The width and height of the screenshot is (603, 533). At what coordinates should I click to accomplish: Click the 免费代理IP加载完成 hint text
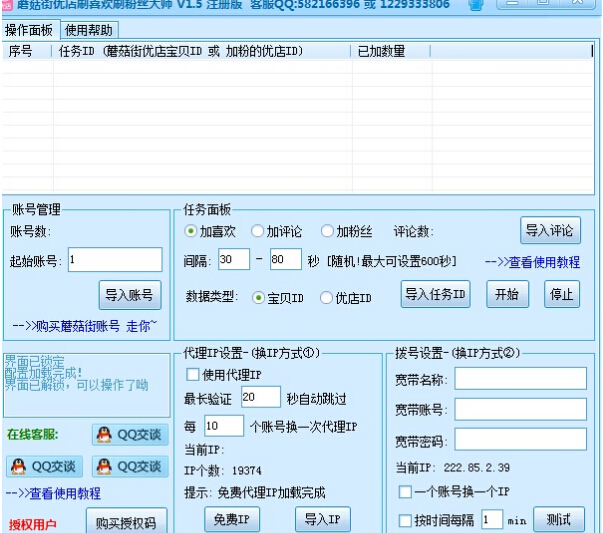(x=272, y=493)
